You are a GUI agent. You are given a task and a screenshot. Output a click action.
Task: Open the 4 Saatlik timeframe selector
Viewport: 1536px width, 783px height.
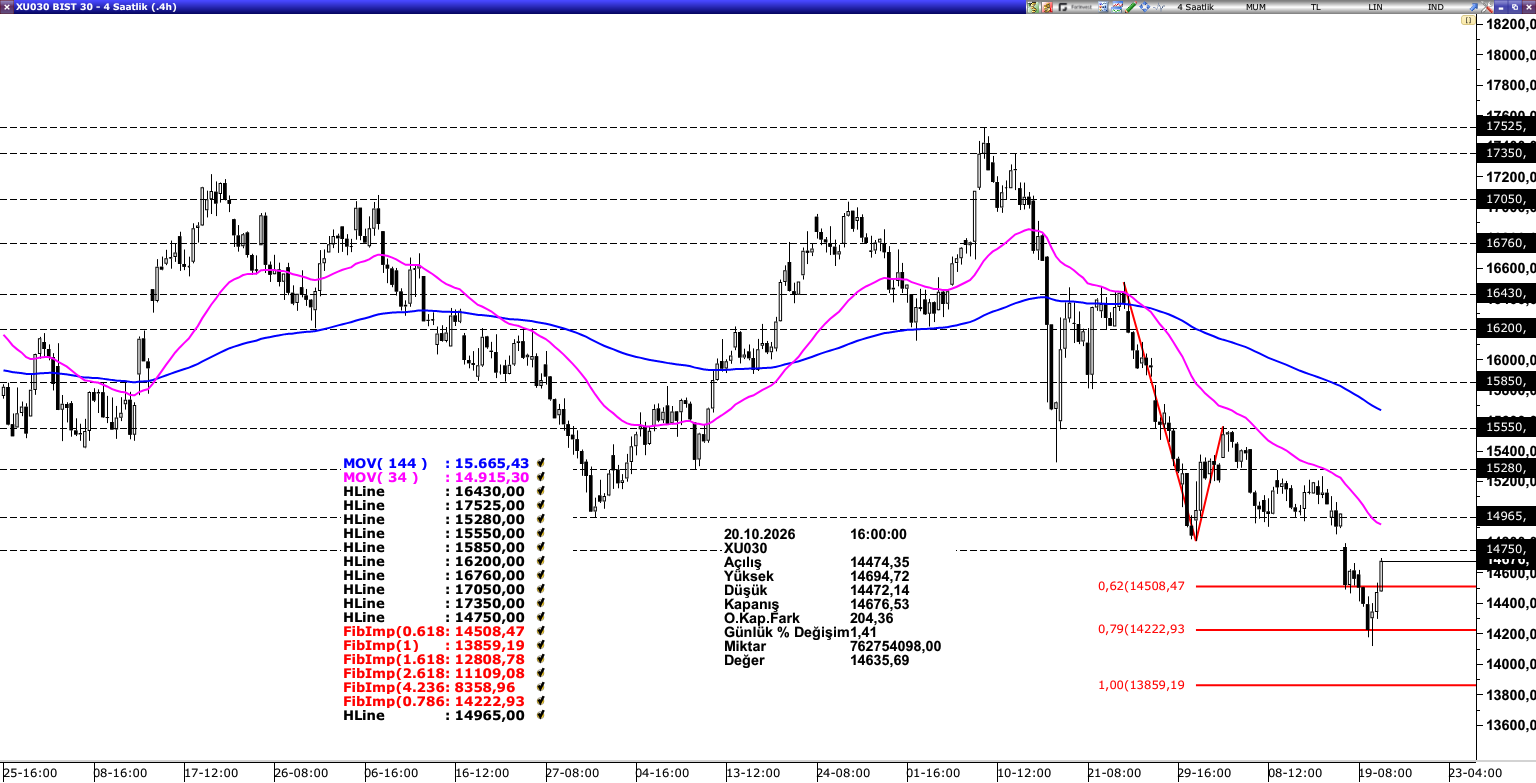[1195, 7]
